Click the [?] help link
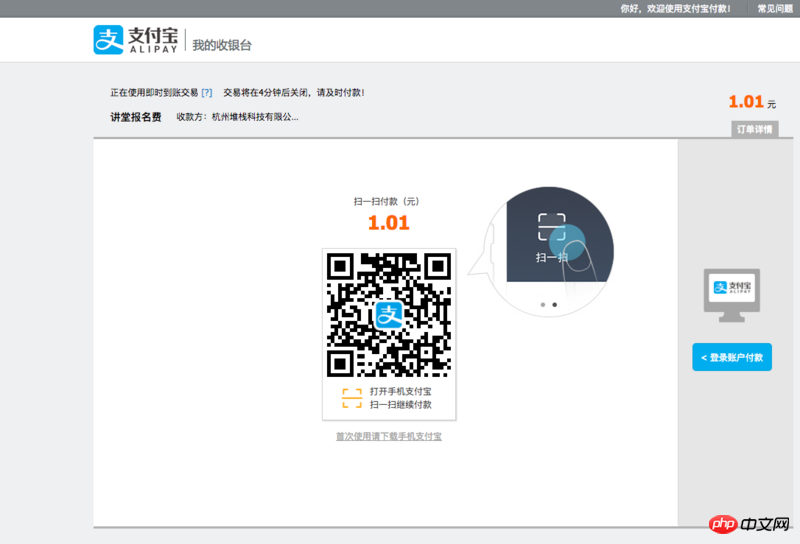800x544 pixels. click(207, 93)
